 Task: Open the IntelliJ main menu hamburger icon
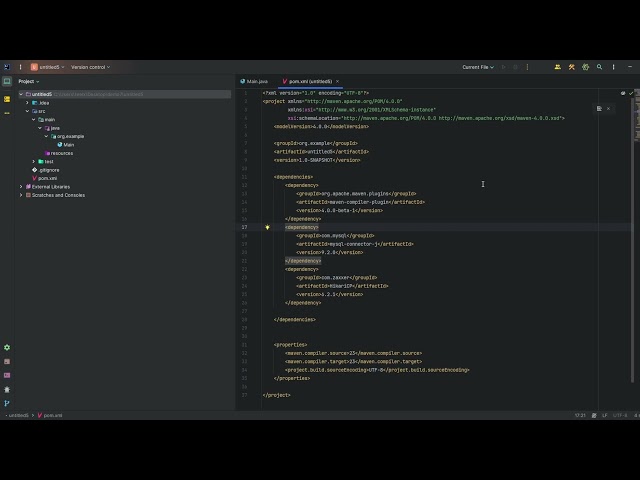pyautogui.click(x=20, y=67)
